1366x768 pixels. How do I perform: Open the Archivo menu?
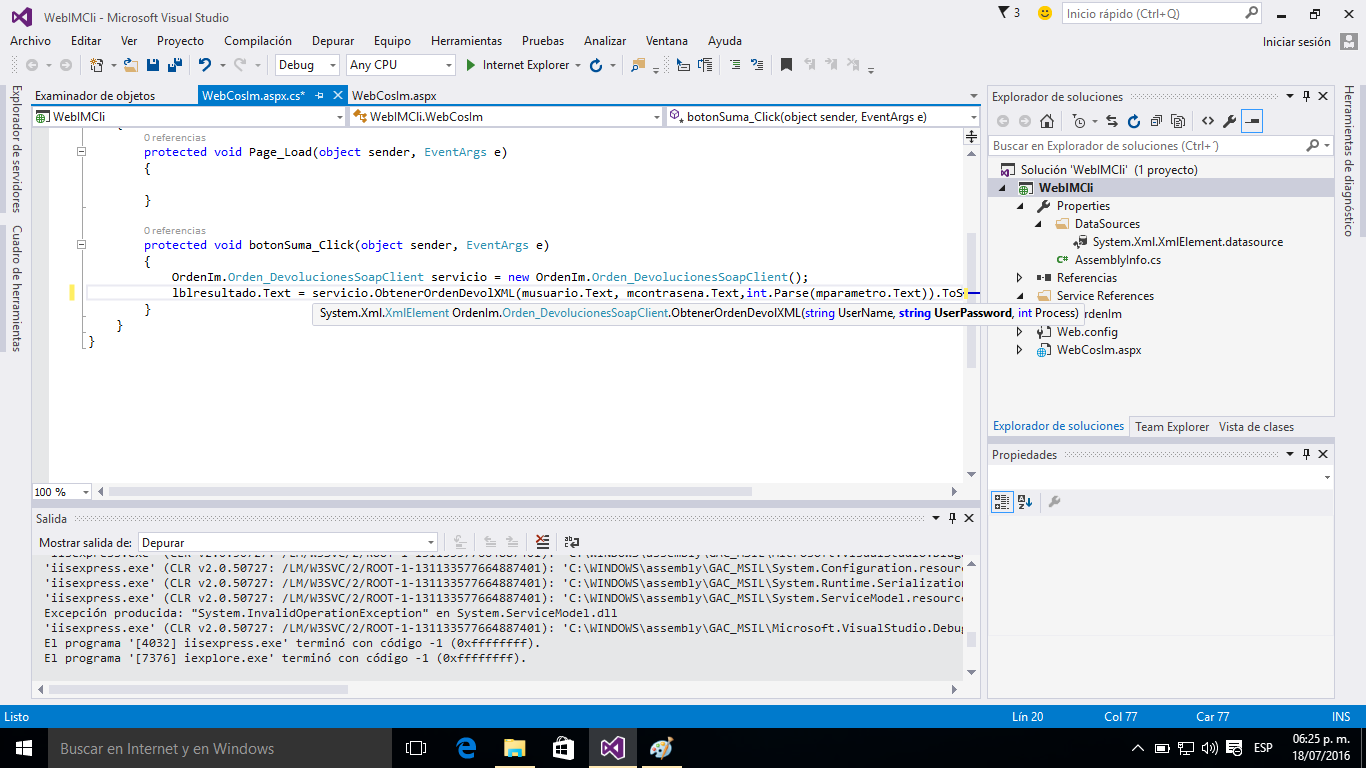coord(30,41)
